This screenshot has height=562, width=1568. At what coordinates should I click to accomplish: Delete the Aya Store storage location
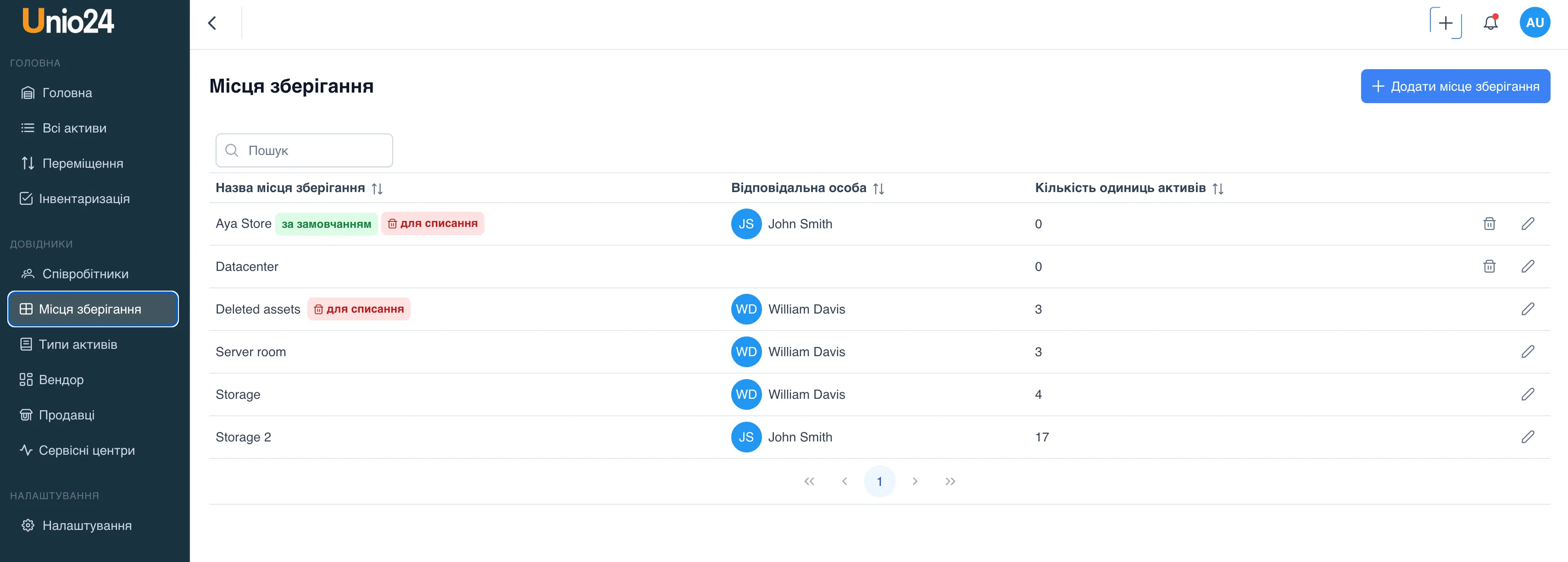click(x=1489, y=224)
